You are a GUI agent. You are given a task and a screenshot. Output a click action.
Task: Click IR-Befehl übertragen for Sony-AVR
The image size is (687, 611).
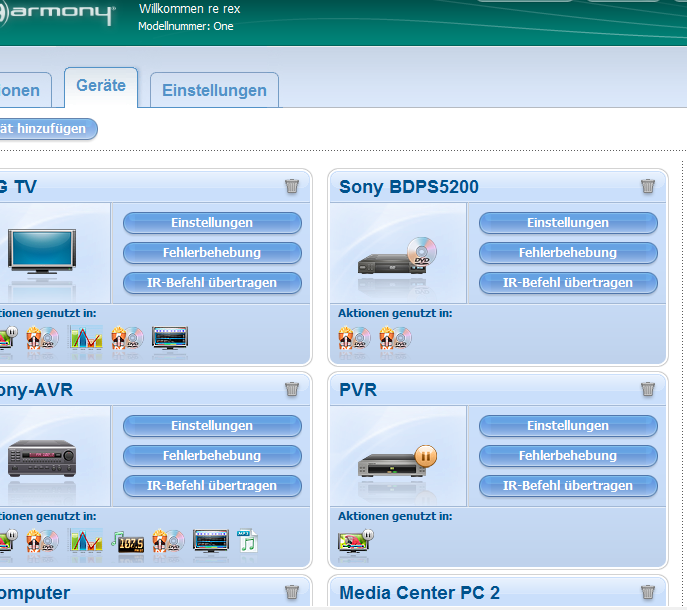(212, 486)
